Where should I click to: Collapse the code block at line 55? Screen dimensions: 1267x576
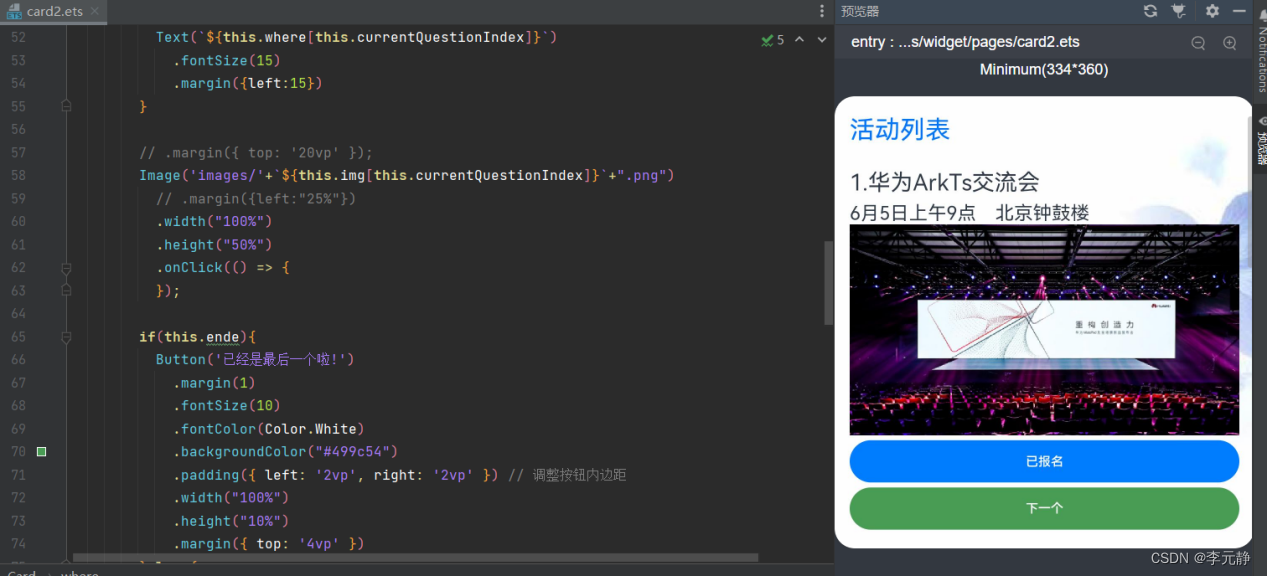click(66, 106)
